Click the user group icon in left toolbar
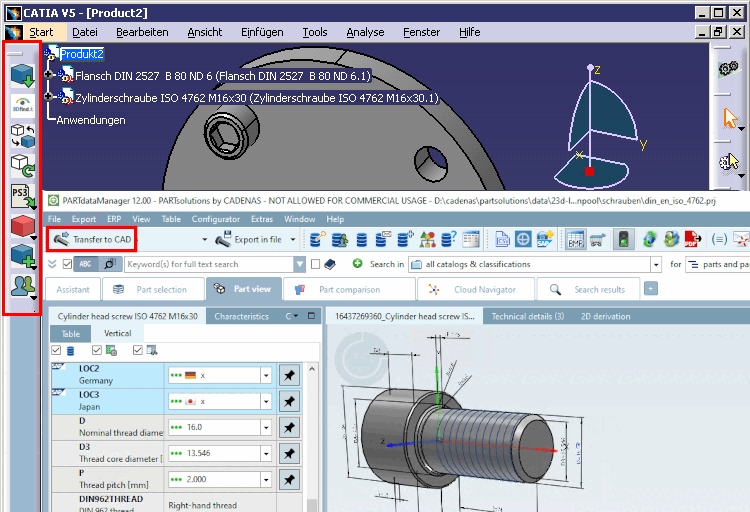 (x=21, y=286)
